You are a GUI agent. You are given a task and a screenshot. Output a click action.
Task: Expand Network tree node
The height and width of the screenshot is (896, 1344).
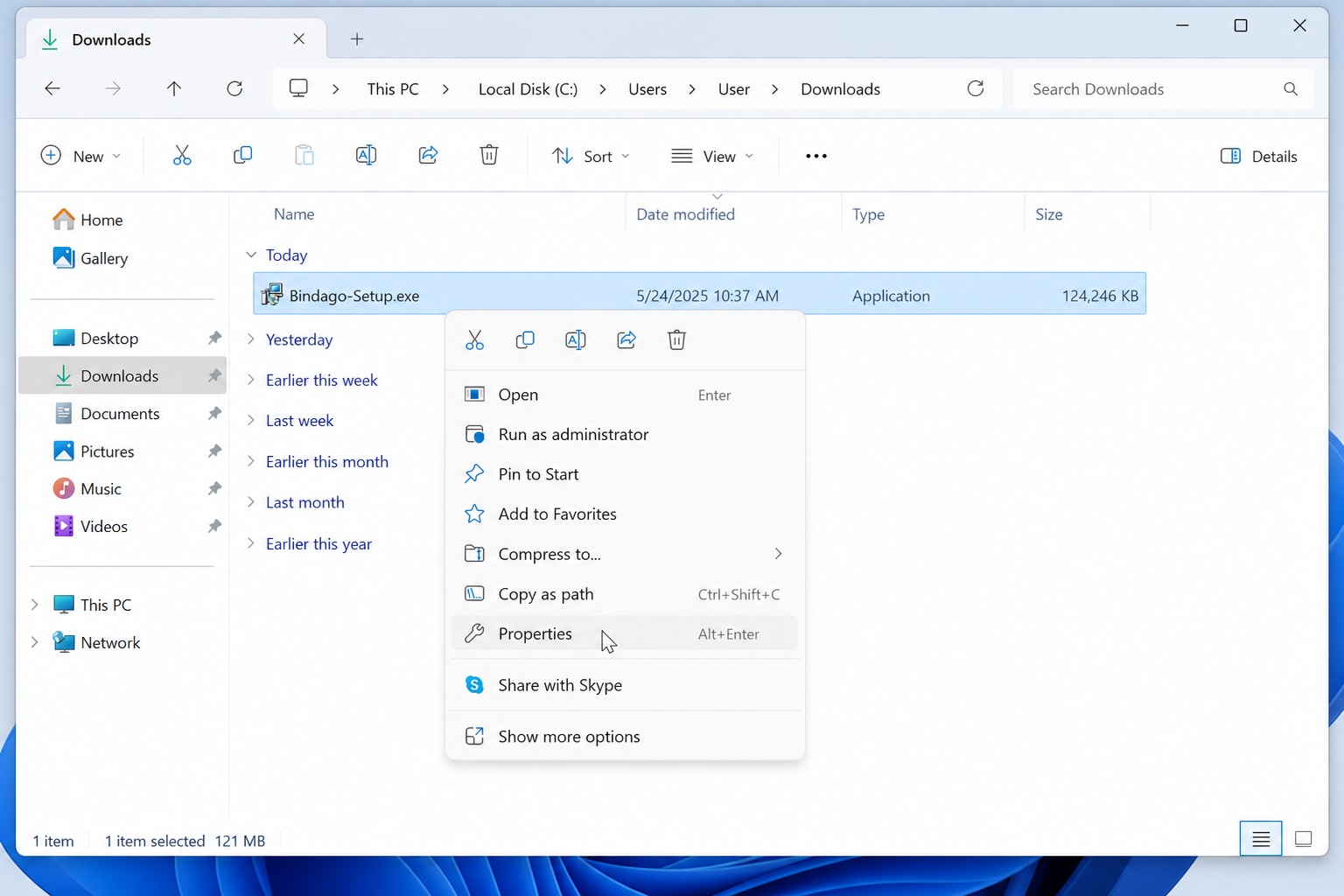point(35,642)
